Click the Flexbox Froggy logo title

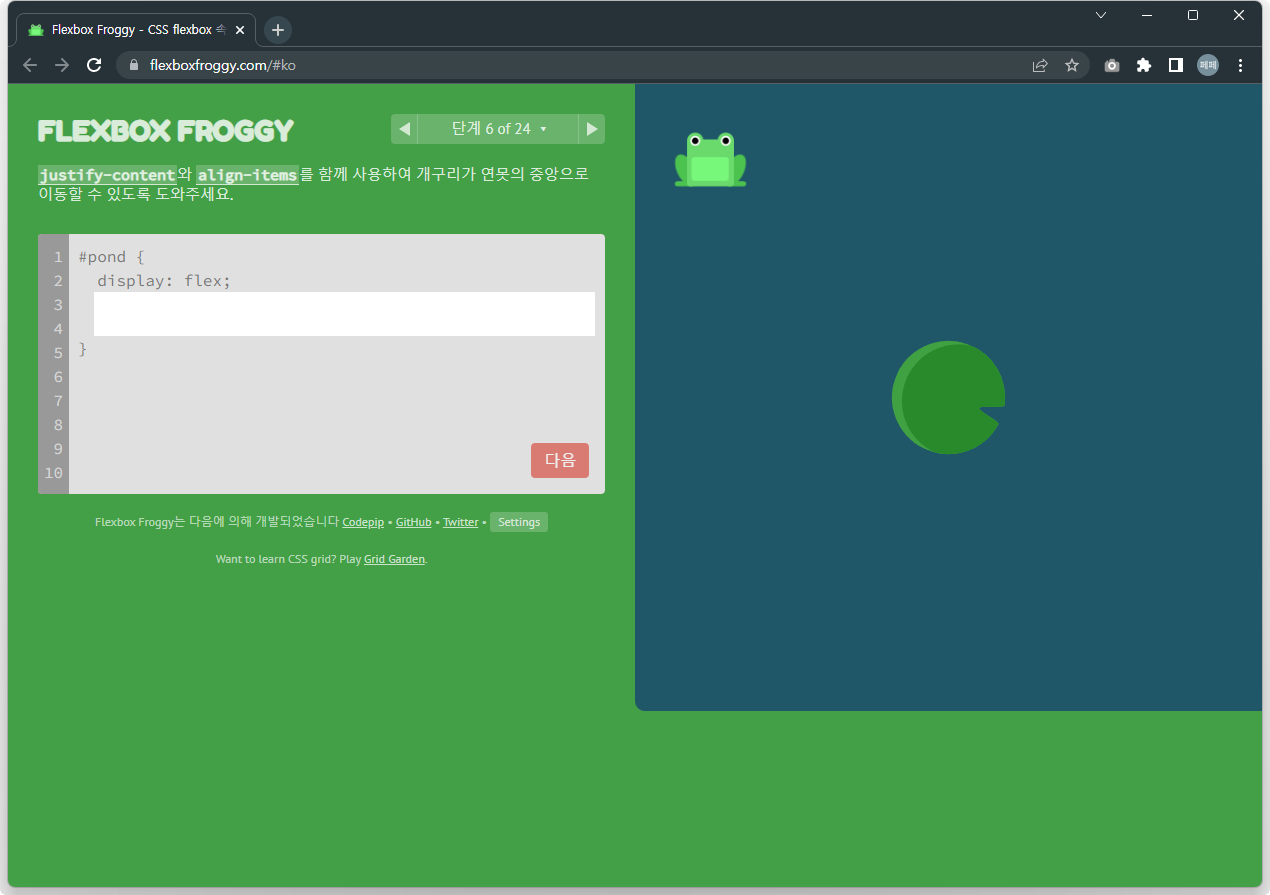pyautogui.click(x=166, y=131)
